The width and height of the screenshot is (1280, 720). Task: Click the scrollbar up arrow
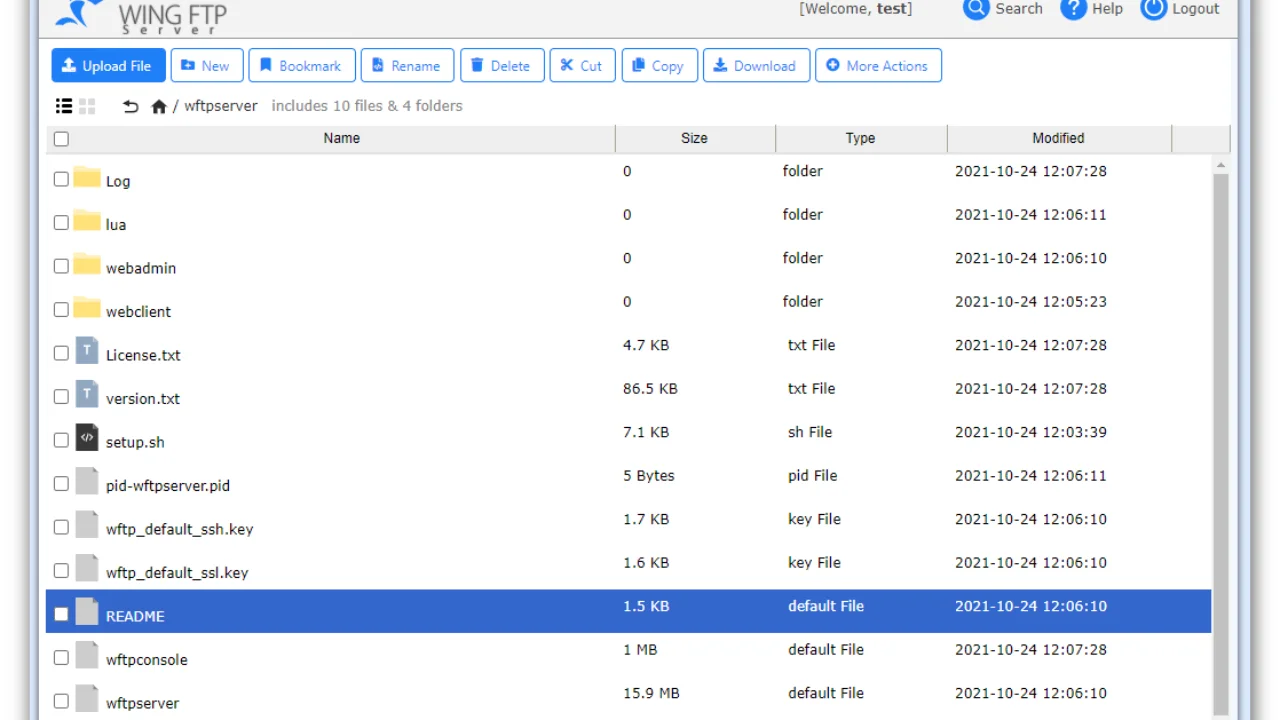(x=1220, y=164)
